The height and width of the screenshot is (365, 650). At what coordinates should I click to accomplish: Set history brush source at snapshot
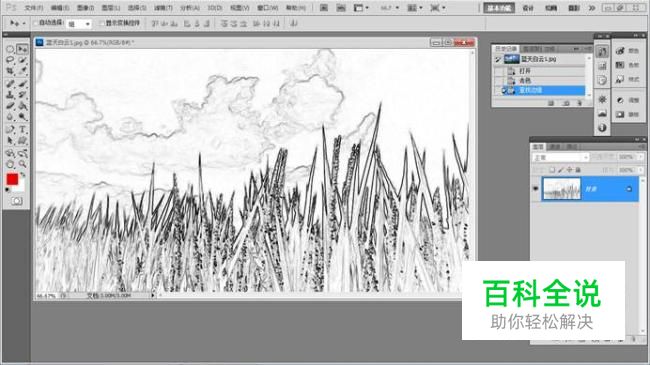click(497, 59)
